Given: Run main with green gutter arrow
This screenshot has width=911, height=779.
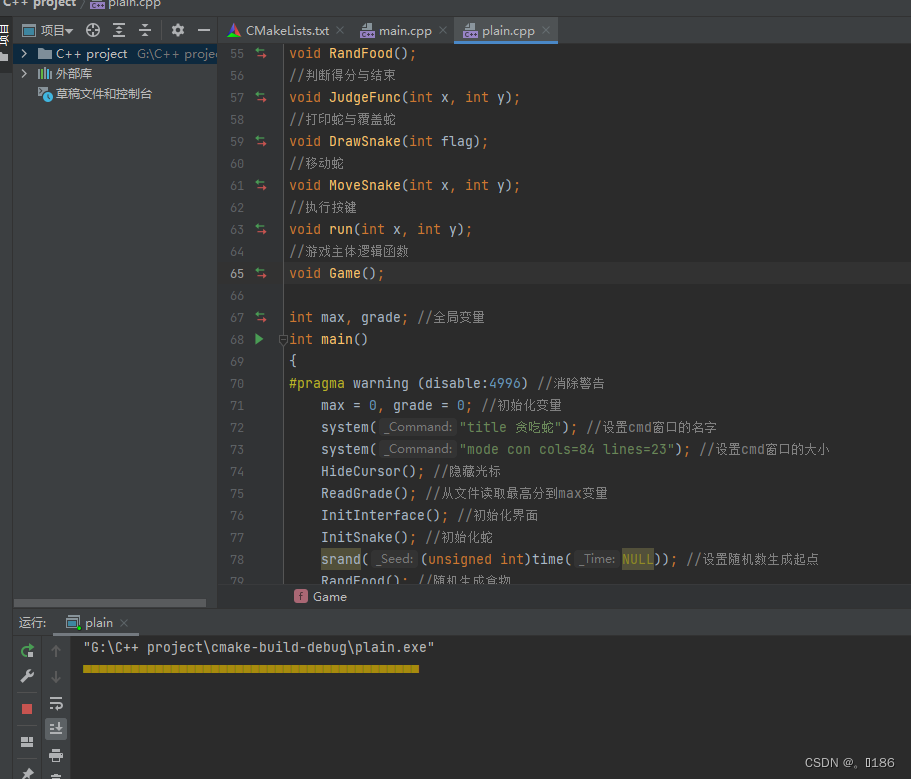Looking at the screenshot, I should 259,339.
